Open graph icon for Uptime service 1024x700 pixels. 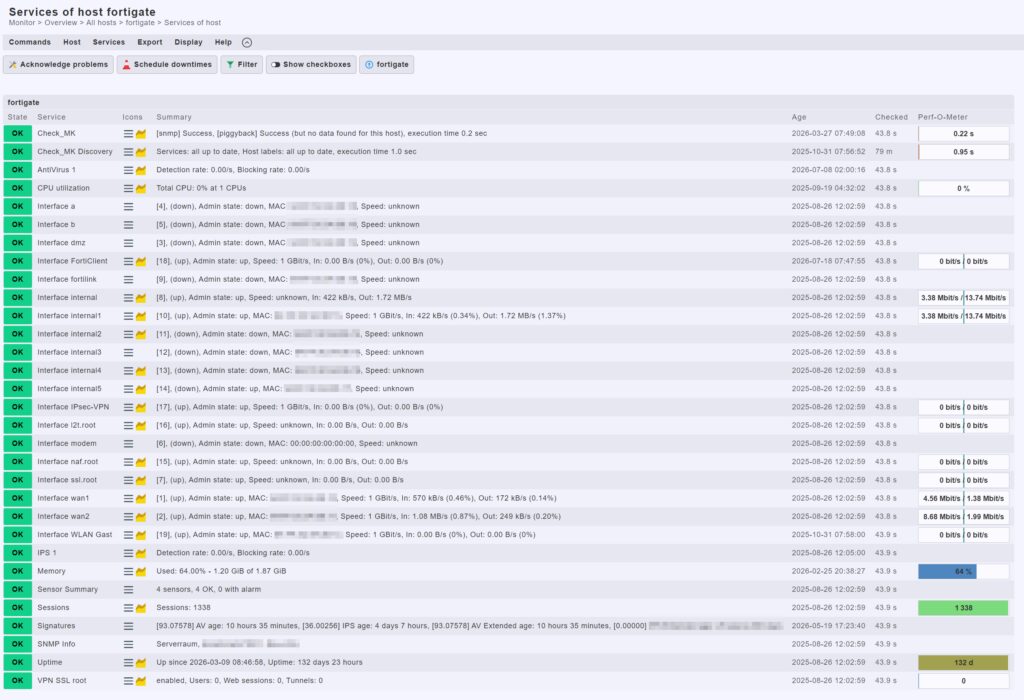point(141,663)
